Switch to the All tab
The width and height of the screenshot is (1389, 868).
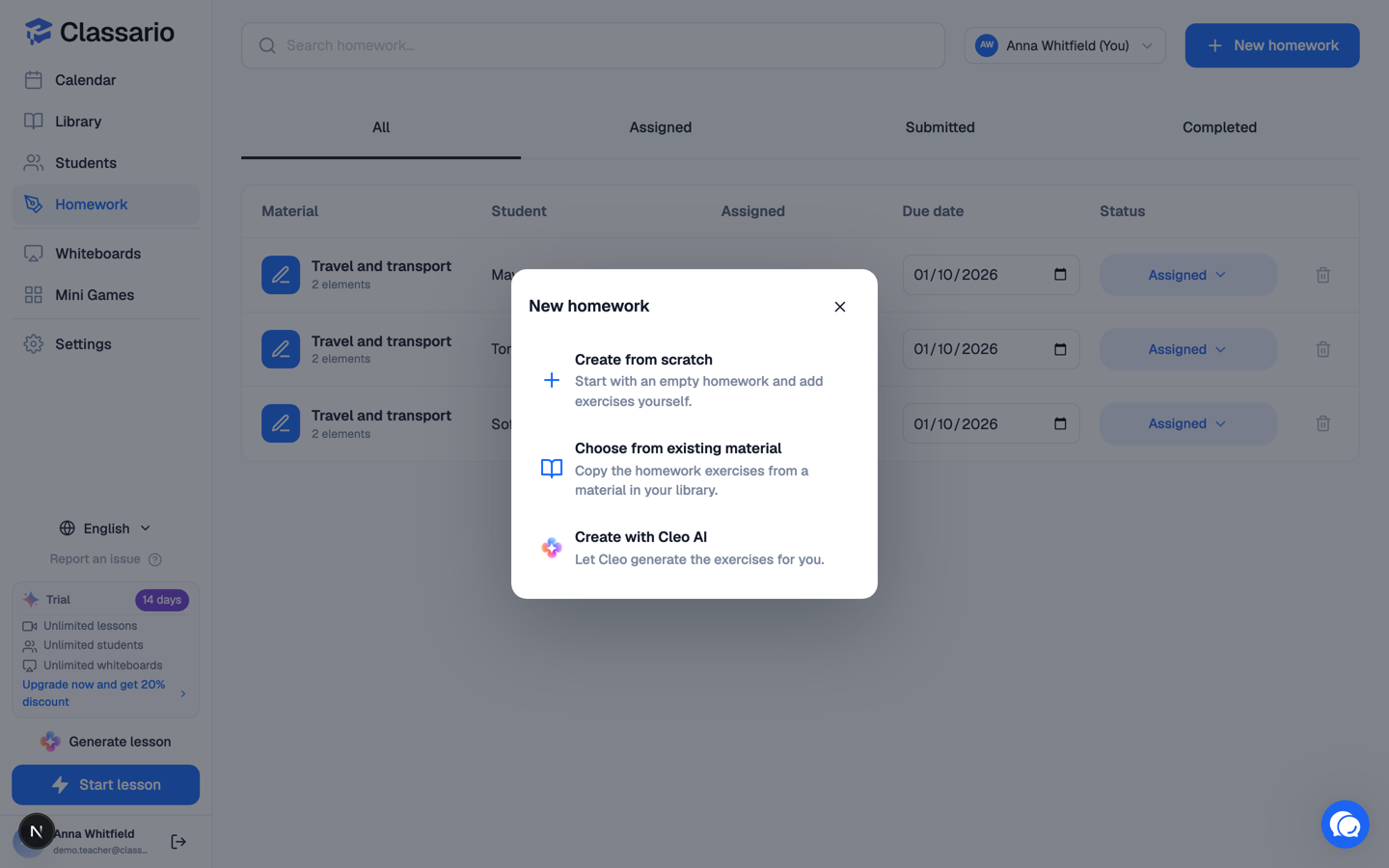tap(381, 127)
